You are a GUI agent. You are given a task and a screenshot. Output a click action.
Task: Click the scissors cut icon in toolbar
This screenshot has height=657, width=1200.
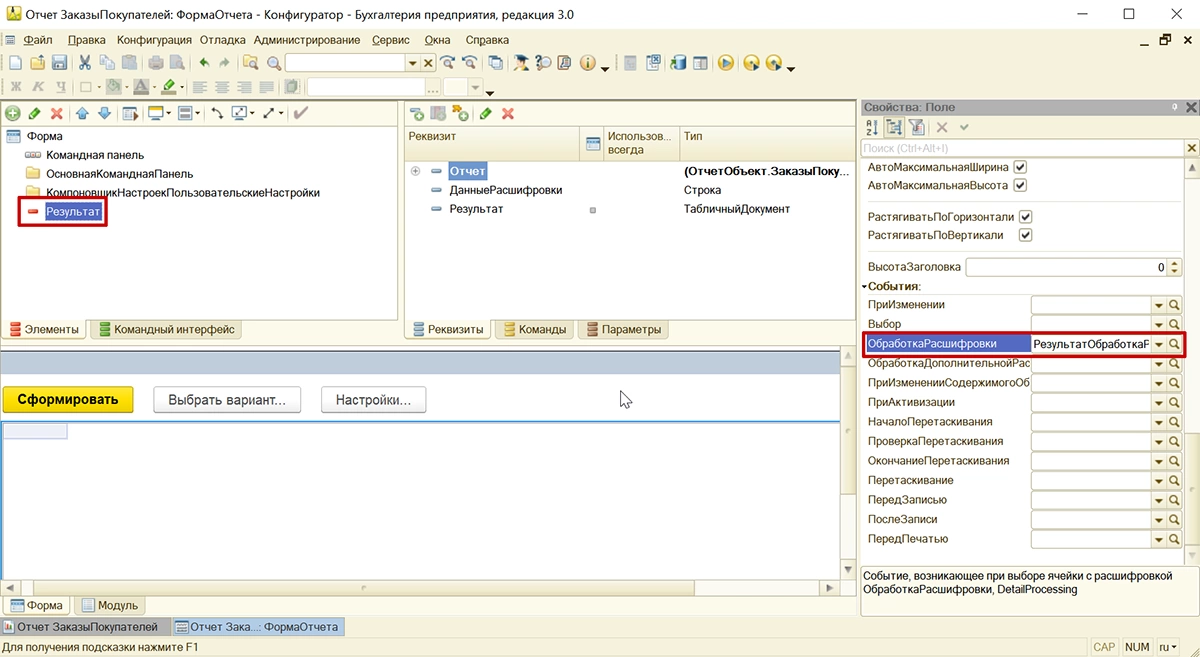pos(85,63)
